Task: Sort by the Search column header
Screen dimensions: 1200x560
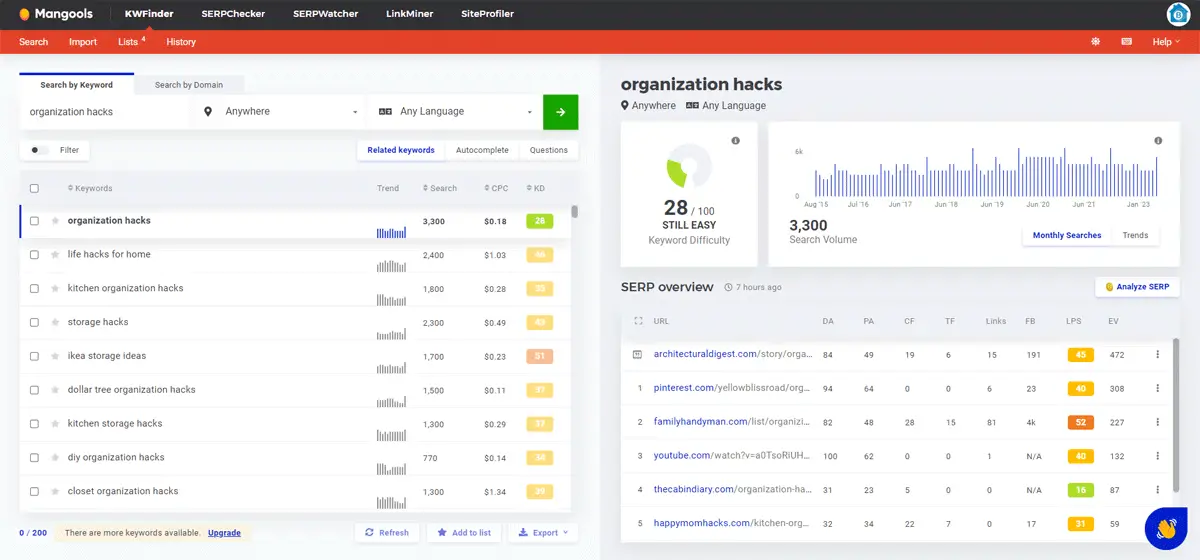Action: click(x=440, y=188)
